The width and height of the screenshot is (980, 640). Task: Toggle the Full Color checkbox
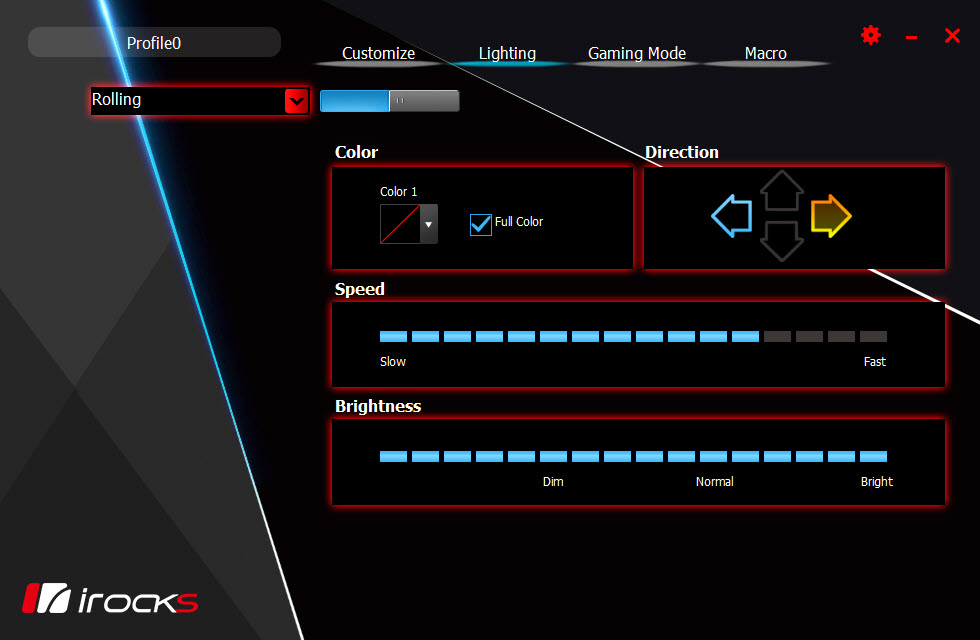pyautogui.click(x=481, y=224)
